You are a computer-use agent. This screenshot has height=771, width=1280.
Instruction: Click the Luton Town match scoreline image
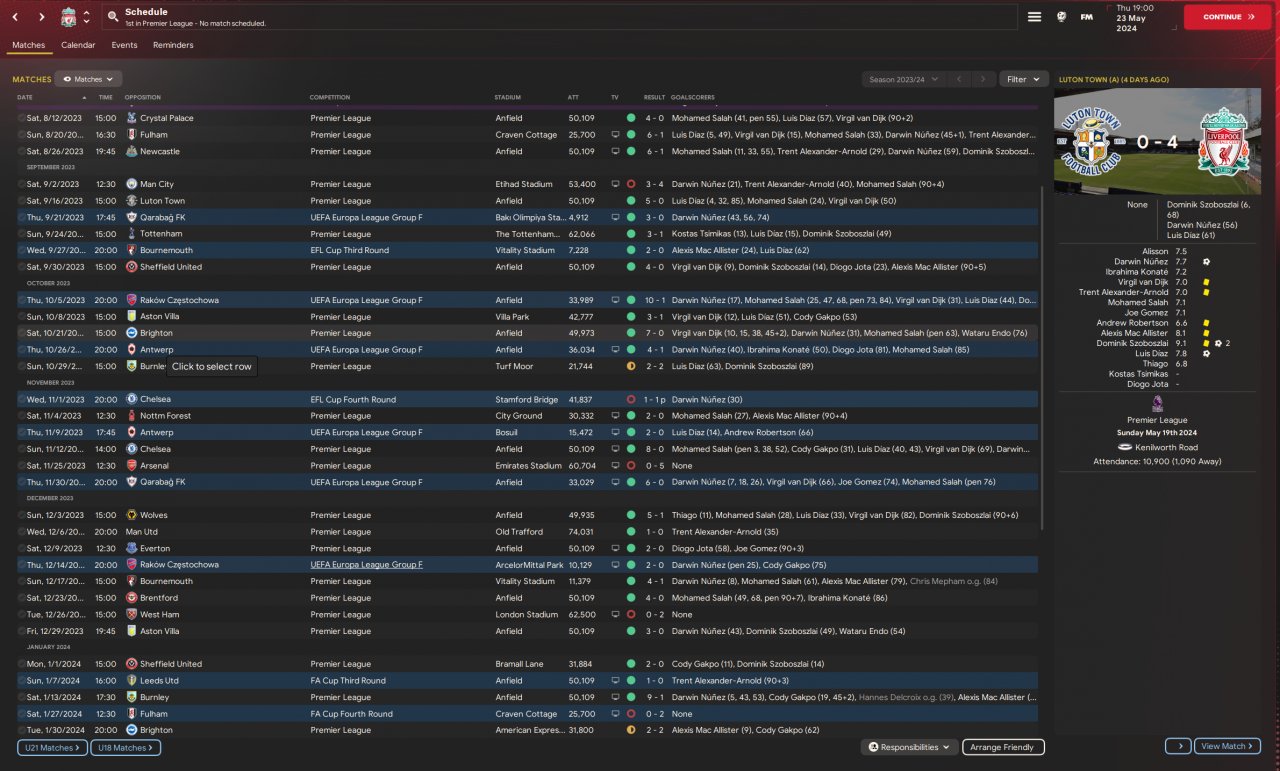[1155, 142]
